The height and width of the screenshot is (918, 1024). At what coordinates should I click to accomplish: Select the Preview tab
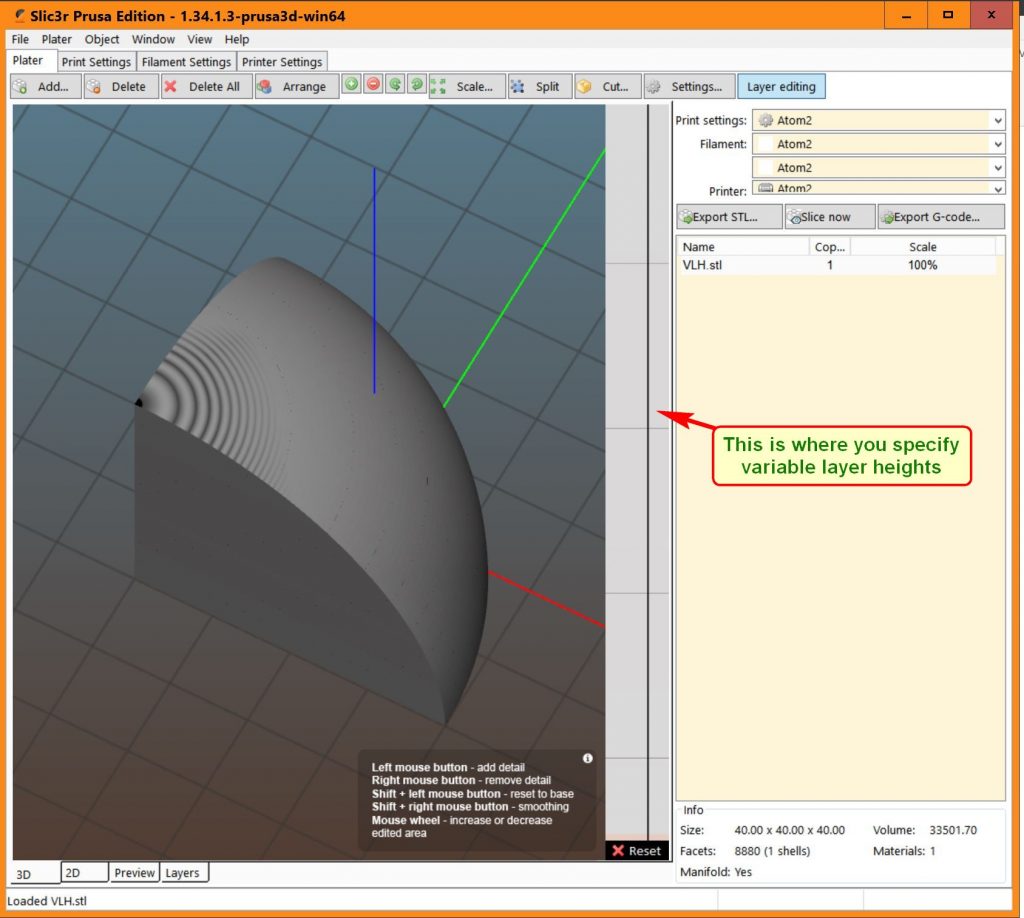(x=135, y=873)
